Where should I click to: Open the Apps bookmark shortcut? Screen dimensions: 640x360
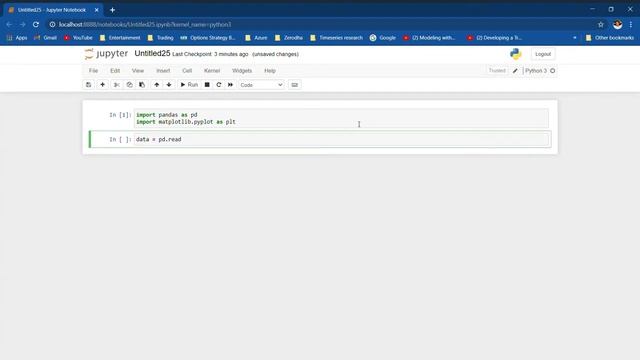click(17, 38)
